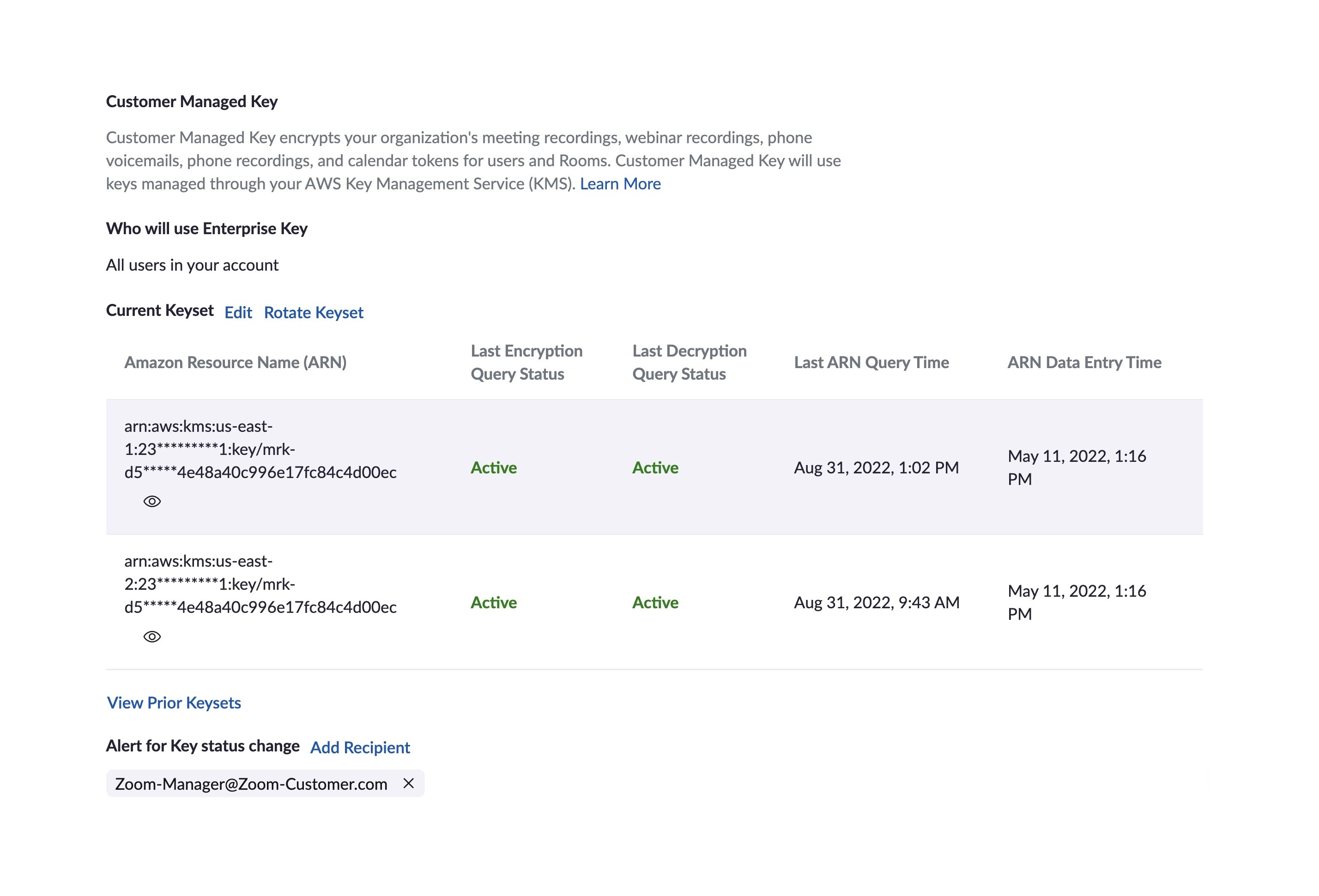Click the eye icon for us-east-1 key
Image resolution: width=1319 pixels, height=896 pixels.
(x=152, y=501)
